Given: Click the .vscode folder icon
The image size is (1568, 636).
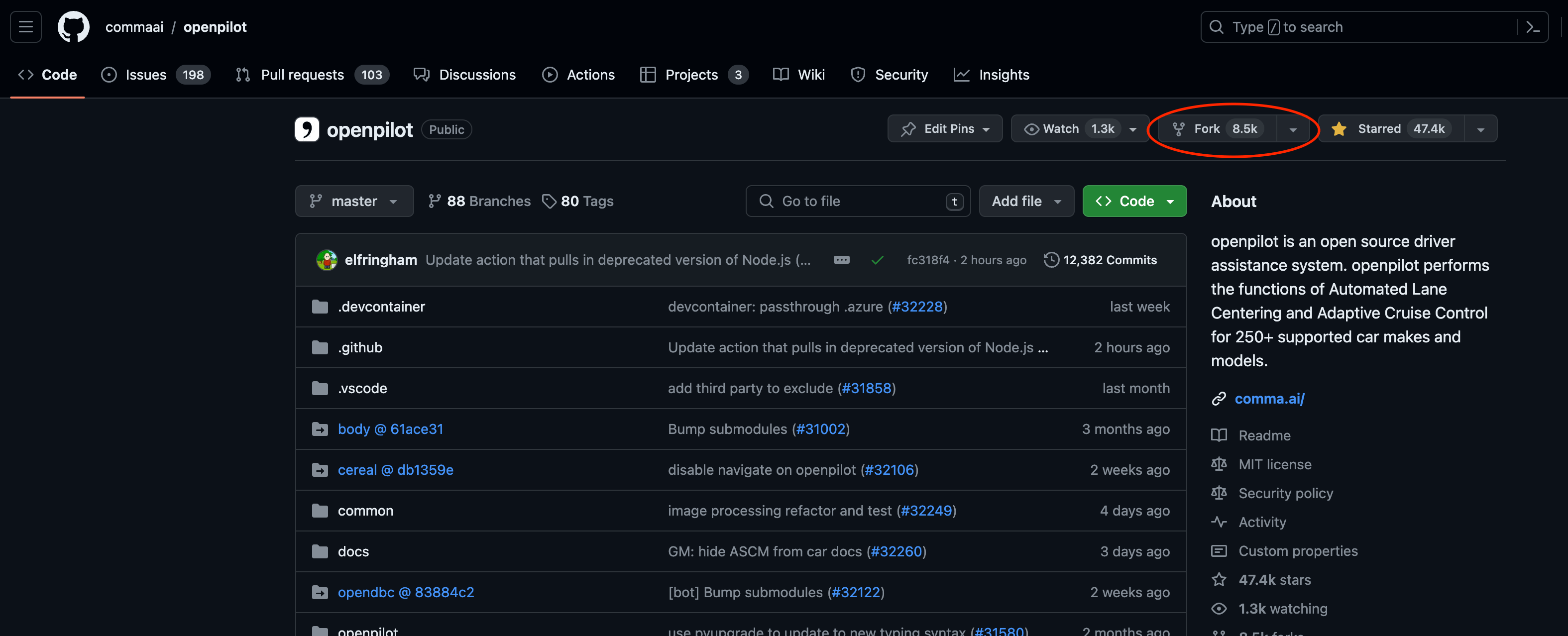Looking at the screenshot, I should 320,388.
